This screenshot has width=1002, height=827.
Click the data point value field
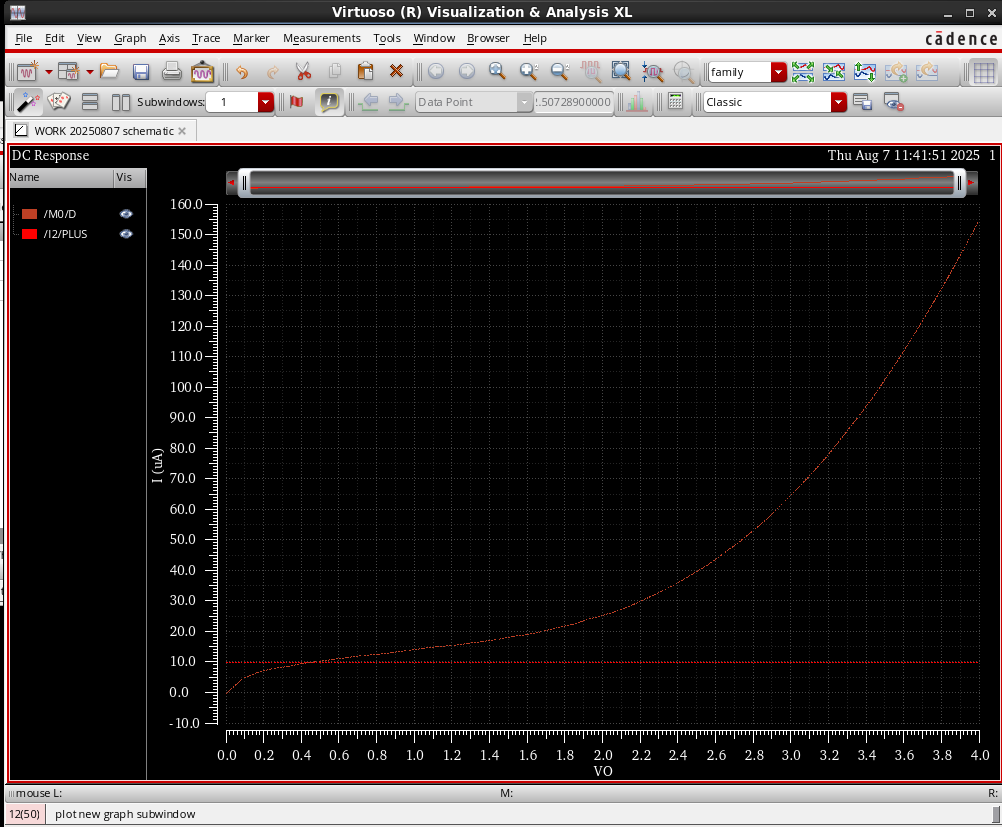574,102
